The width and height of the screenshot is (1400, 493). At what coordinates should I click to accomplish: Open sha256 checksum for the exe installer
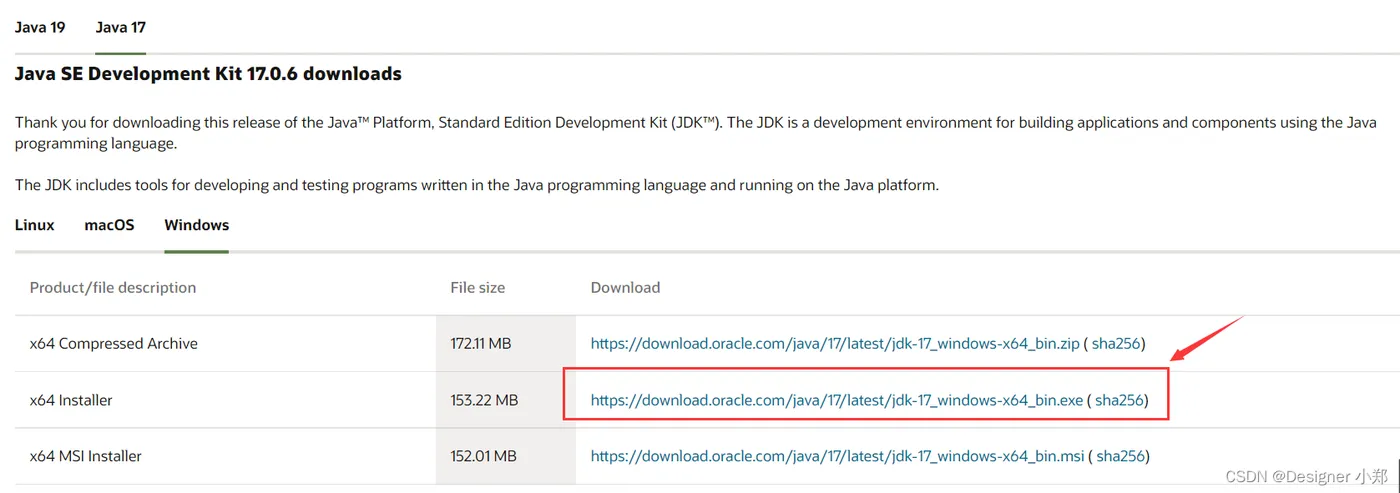pos(1119,400)
